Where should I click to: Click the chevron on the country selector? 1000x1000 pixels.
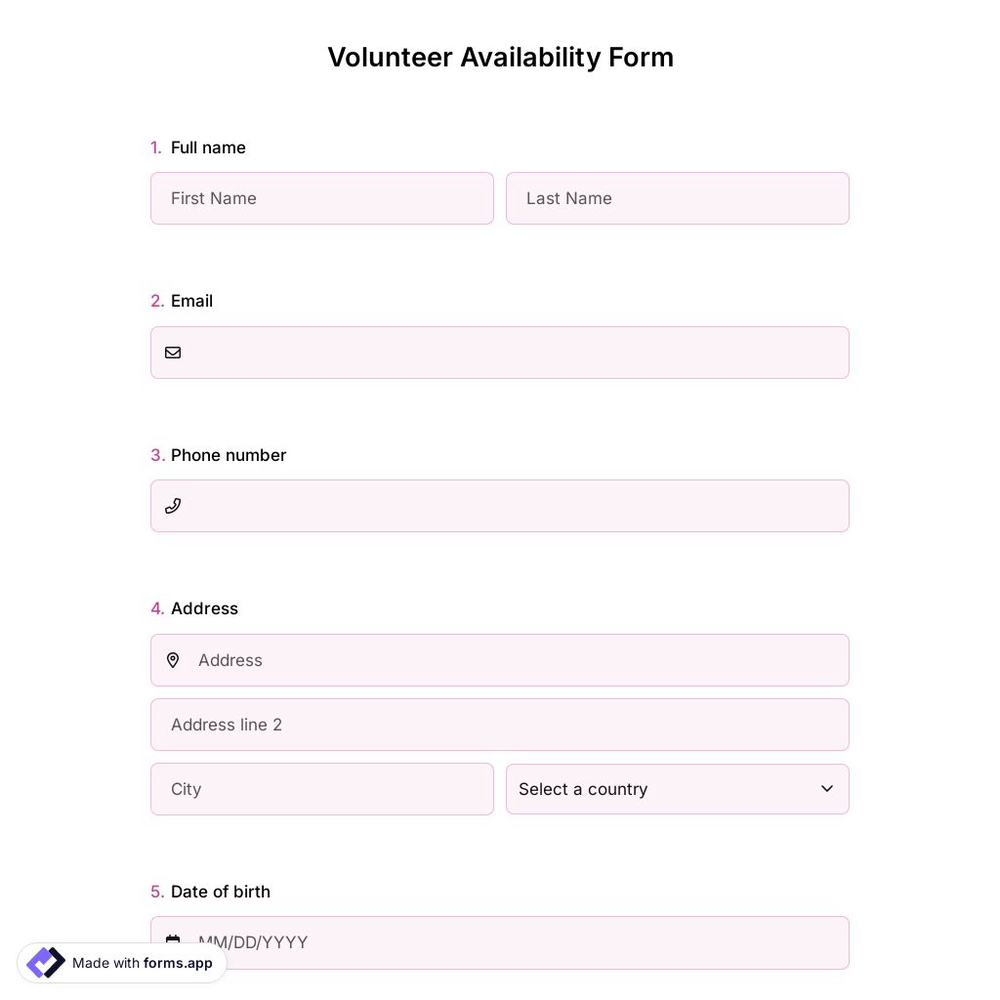point(827,789)
